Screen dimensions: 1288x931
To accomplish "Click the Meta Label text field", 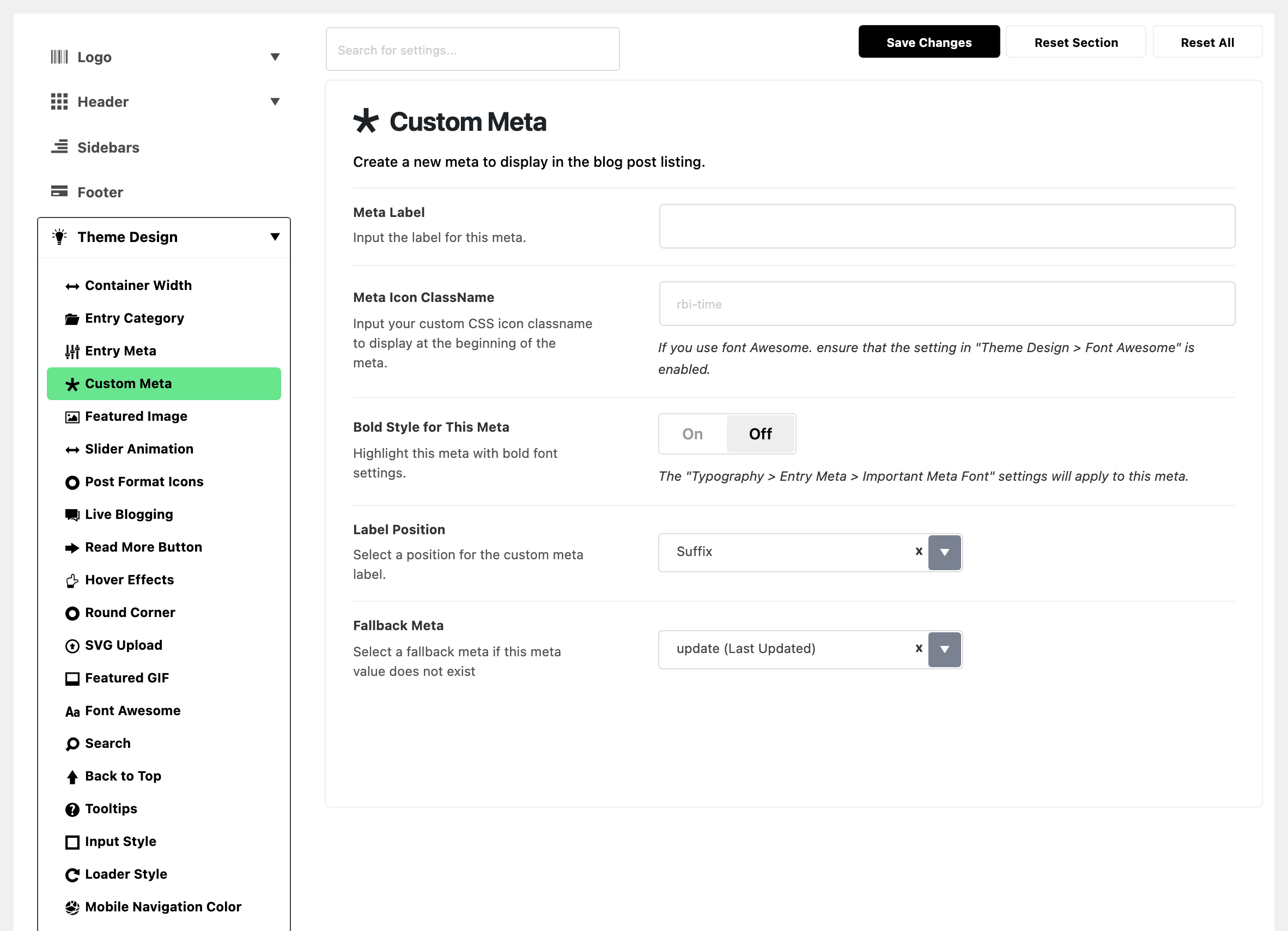I will point(947,226).
